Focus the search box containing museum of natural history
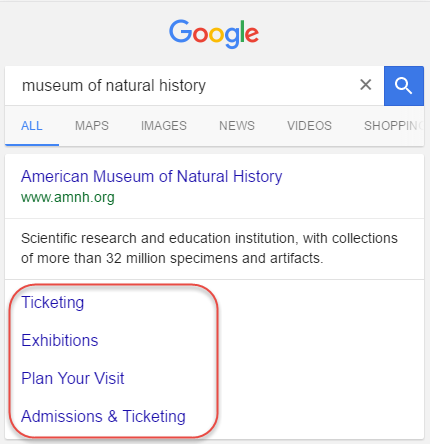The image size is (430, 444). tap(194, 86)
